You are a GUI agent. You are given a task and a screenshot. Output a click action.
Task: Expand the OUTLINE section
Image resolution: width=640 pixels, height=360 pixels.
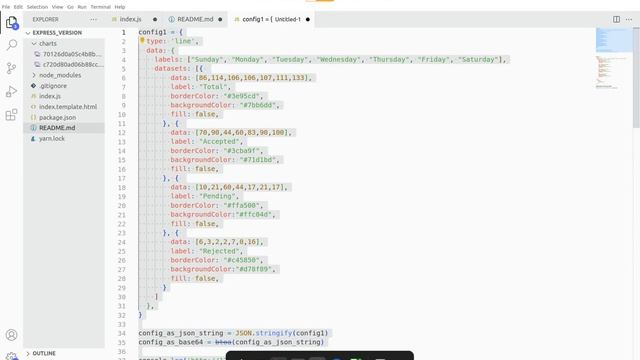coord(28,353)
